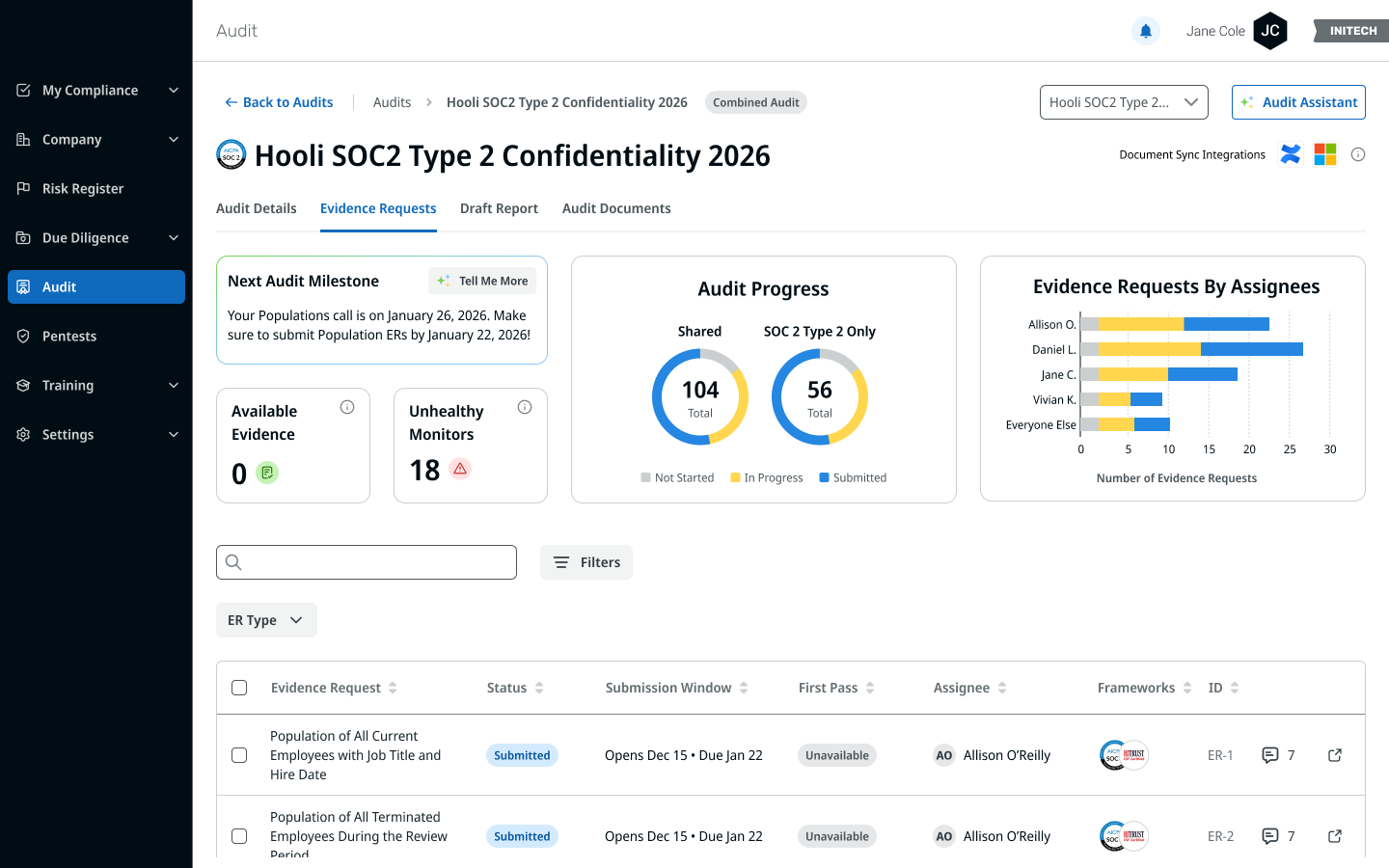Open the Hooli SOC2 Type 2 audit selector
Viewport: 1389px width, 868px height.
(x=1124, y=102)
